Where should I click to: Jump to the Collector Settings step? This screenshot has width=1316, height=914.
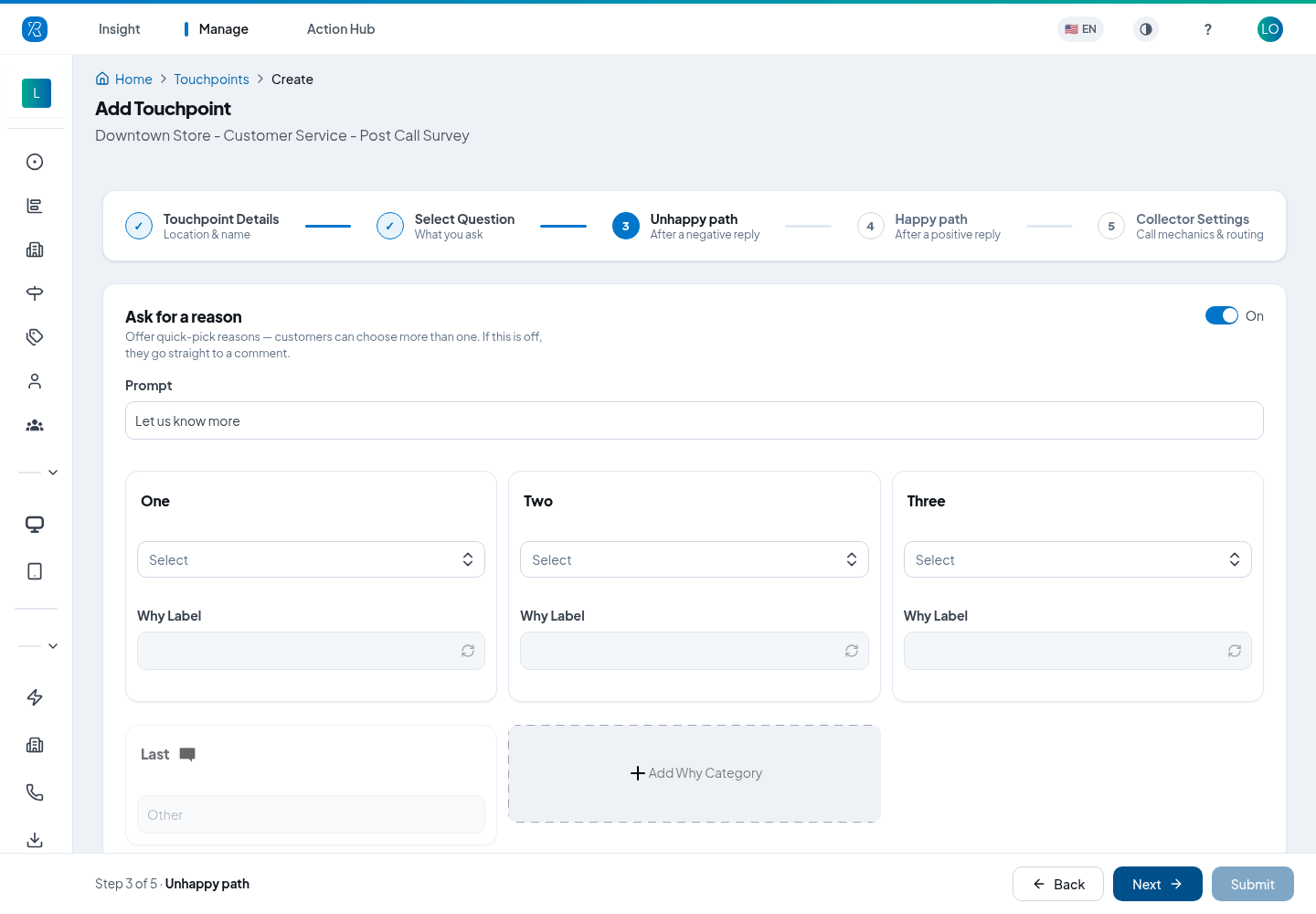point(1181,226)
